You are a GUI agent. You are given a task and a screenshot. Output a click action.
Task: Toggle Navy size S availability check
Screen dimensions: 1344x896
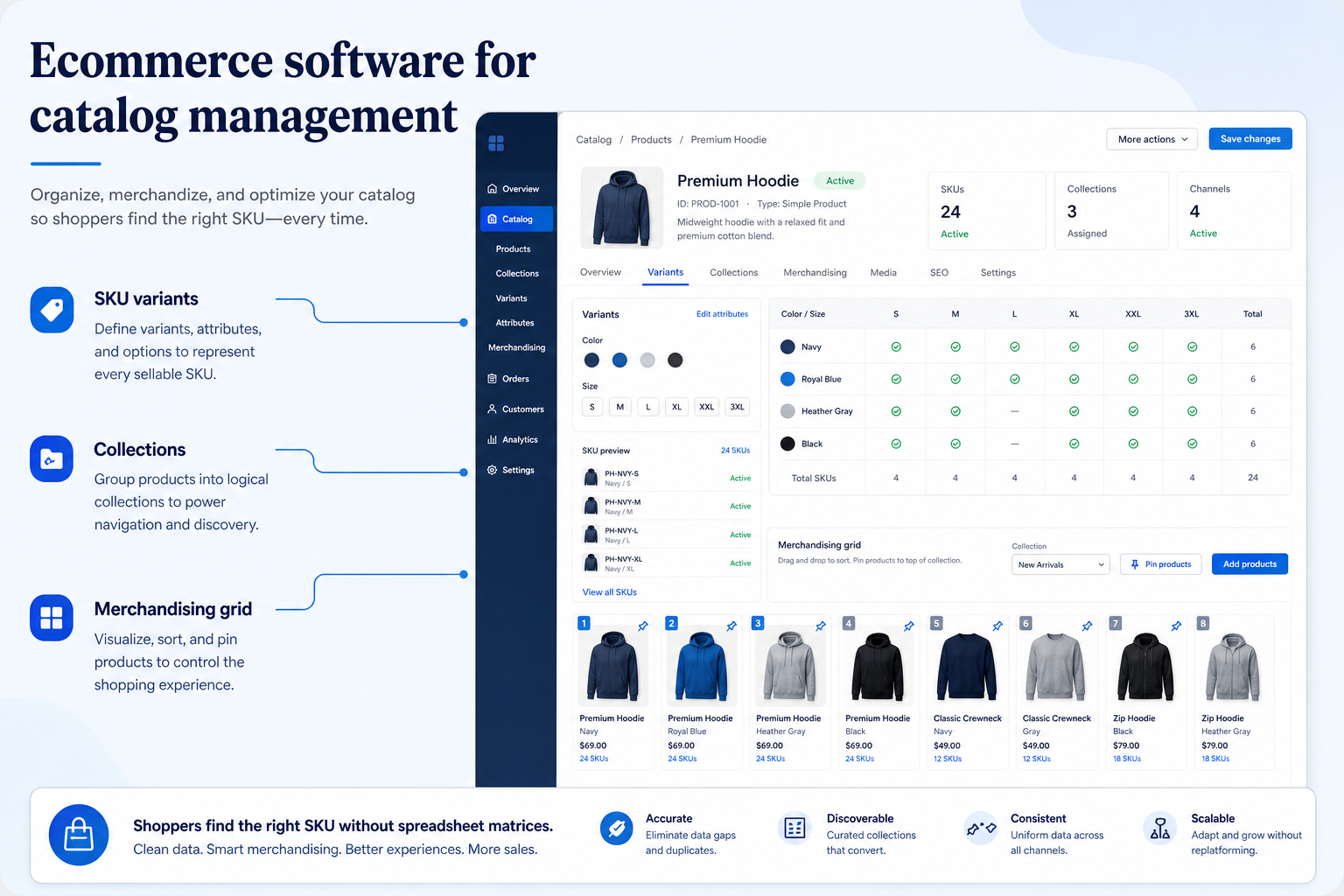click(896, 346)
